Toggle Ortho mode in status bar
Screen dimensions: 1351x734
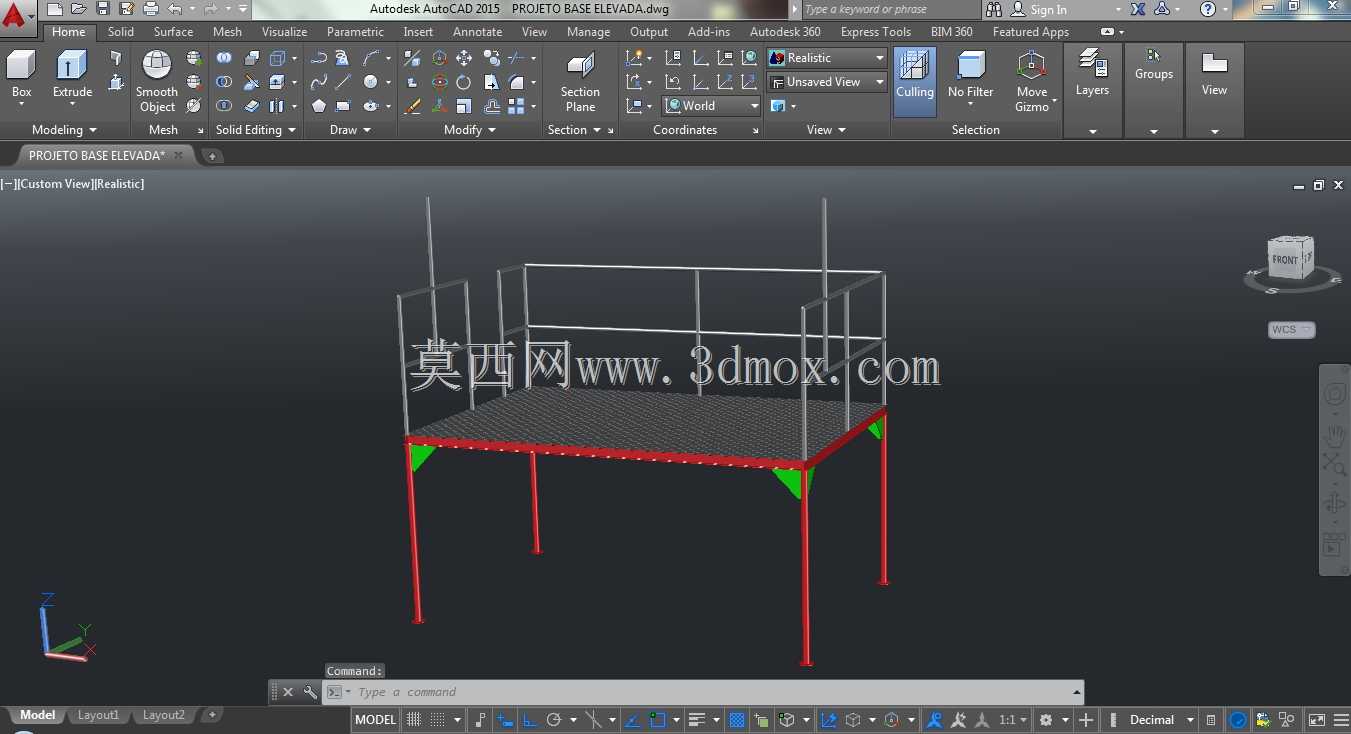(530, 720)
